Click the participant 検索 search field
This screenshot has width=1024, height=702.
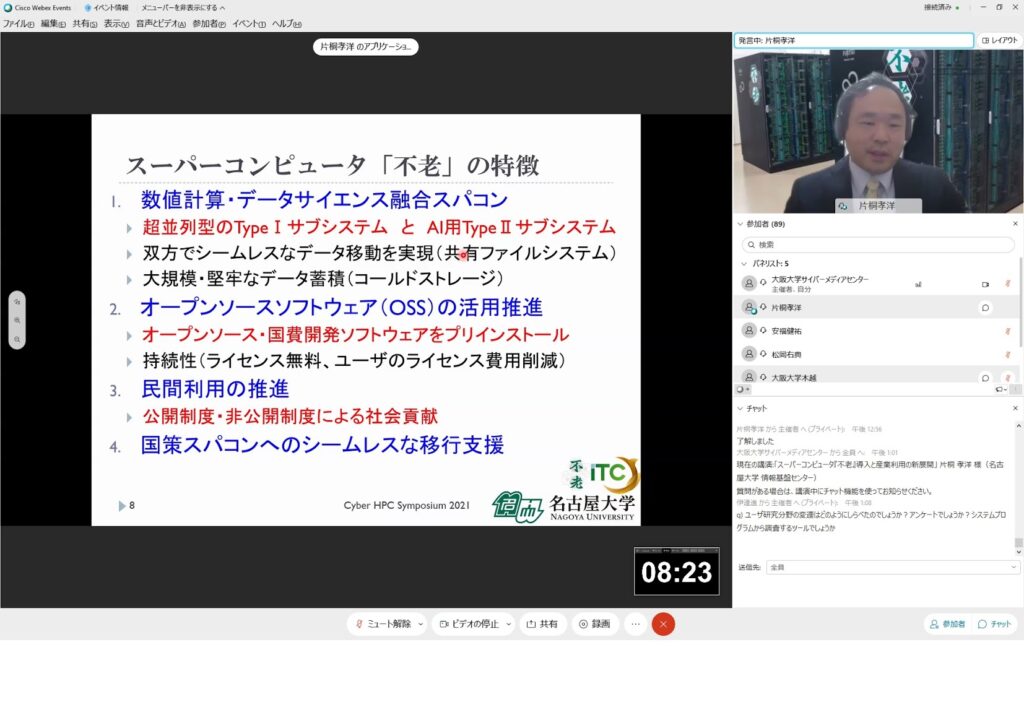coord(878,244)
